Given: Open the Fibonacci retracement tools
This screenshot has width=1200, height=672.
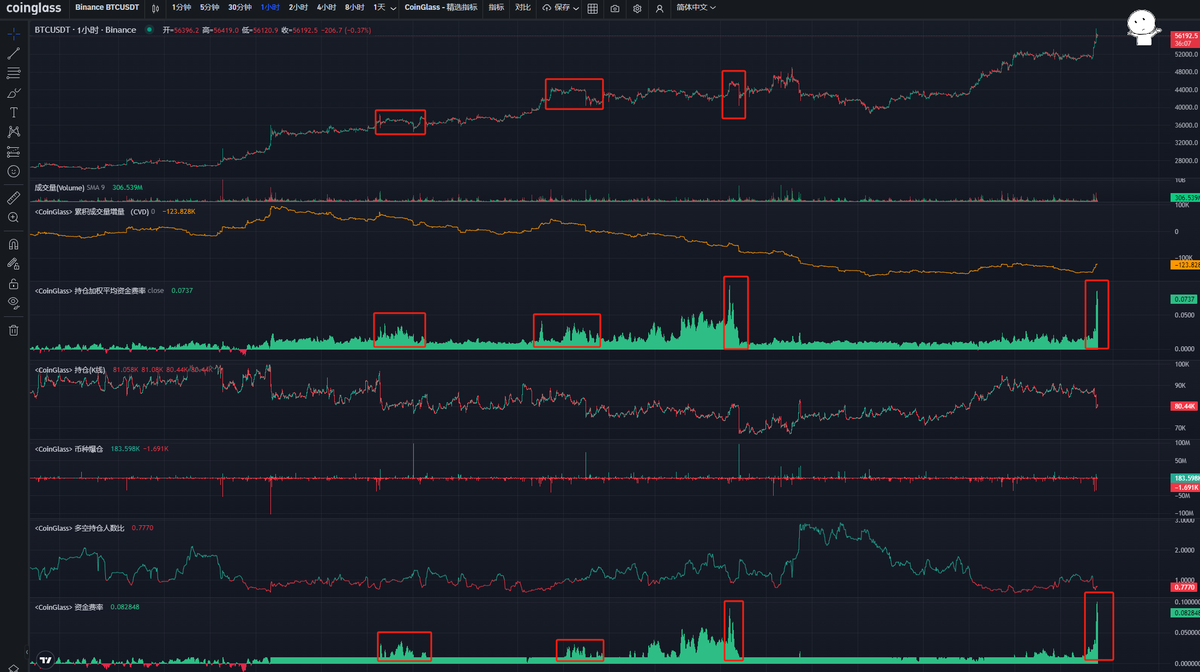Looking at the screenshot, I should pos(14,73).
